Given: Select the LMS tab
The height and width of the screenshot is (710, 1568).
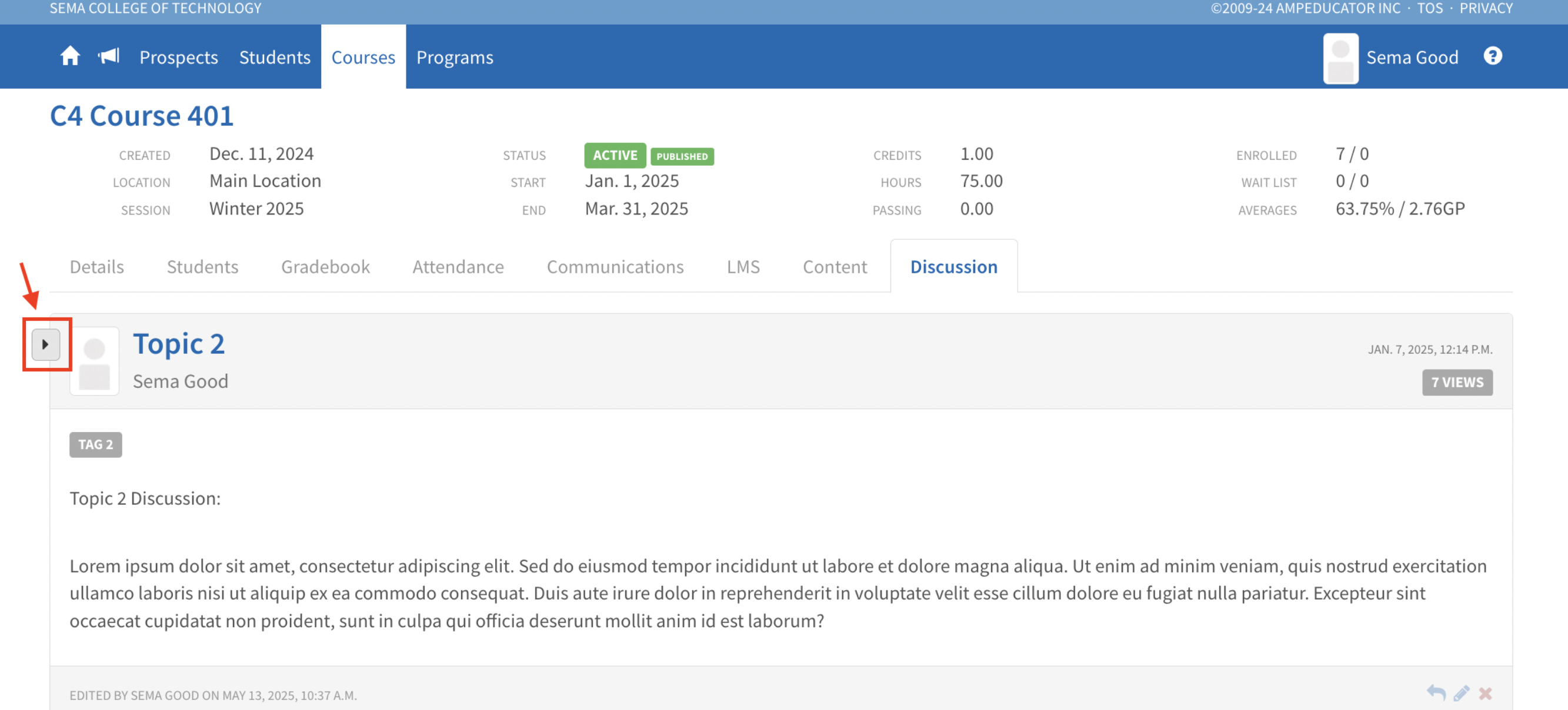Looking at the screenshot, I should [743, 266].
